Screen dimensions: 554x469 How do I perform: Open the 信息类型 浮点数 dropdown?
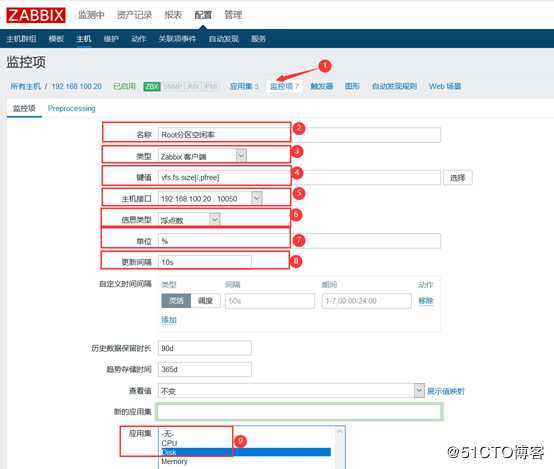(x=189, y=220)
